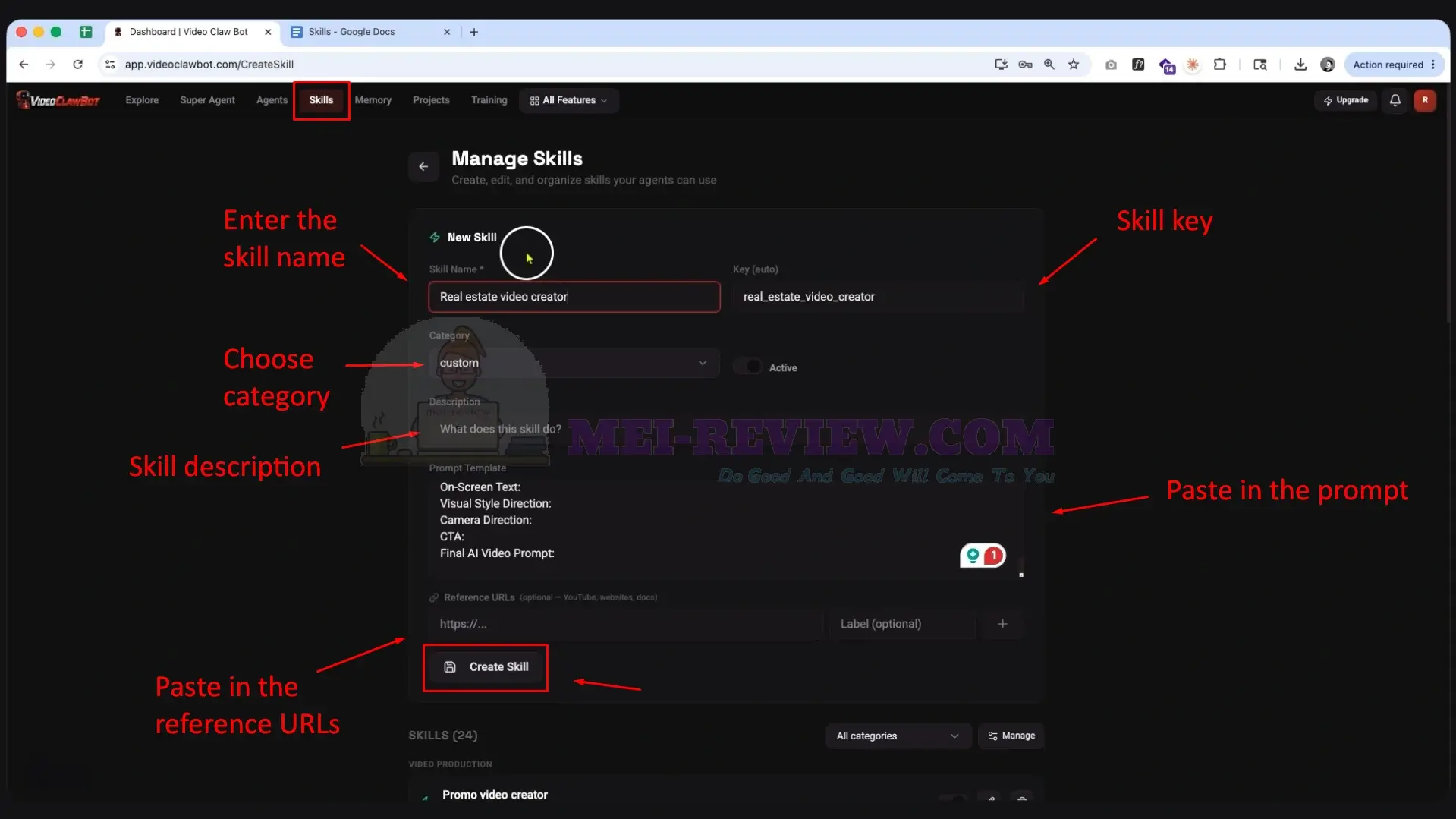Viewport: 1456px width, 819px height.
Task: Open browser downloads icon
Action: click(x=1300, y=65)
